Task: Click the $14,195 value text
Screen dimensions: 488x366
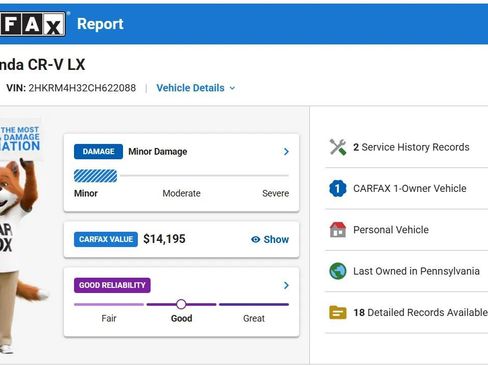Action: click(164, 239)
